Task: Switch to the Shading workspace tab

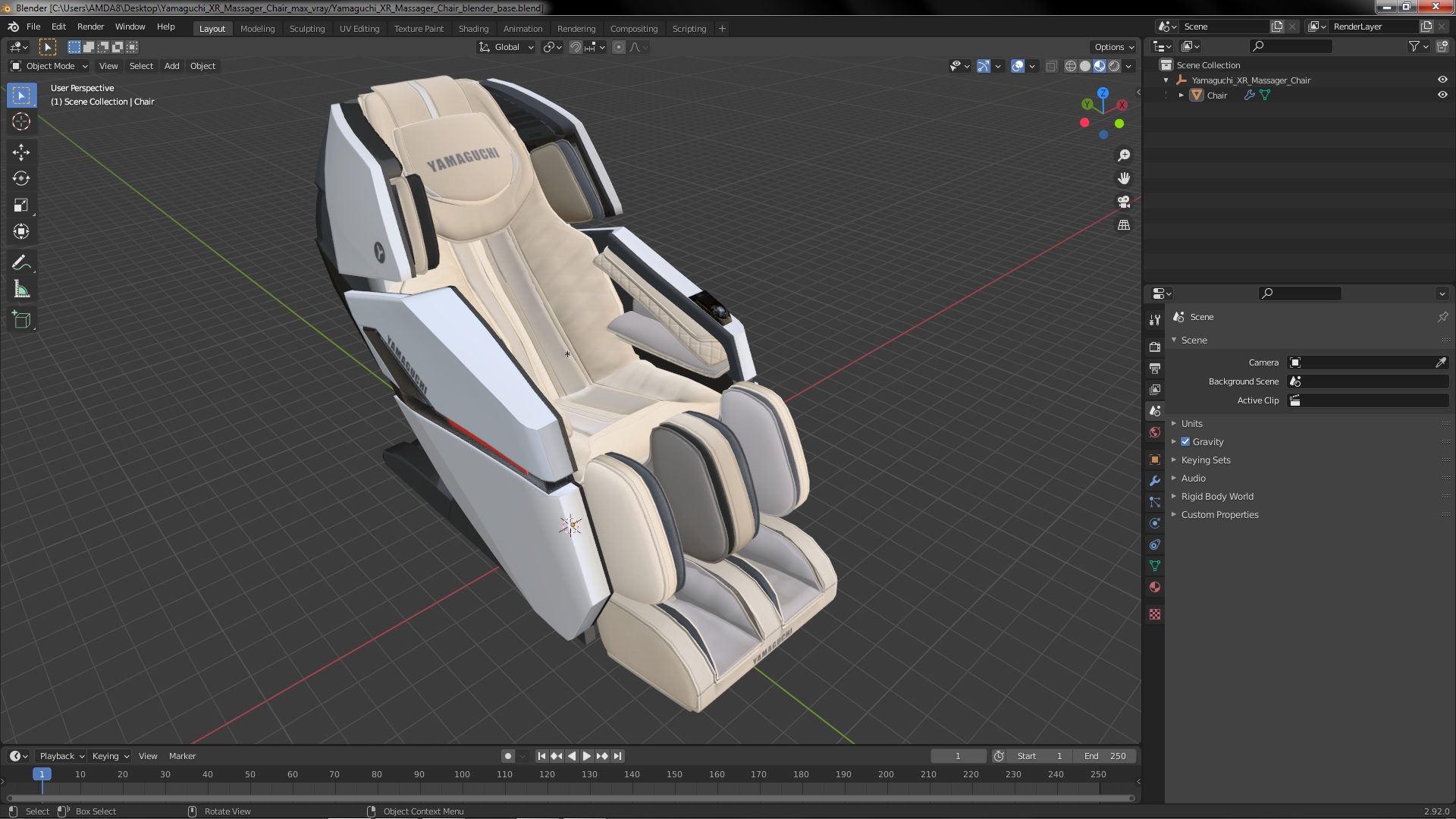Action: point(473,29)
